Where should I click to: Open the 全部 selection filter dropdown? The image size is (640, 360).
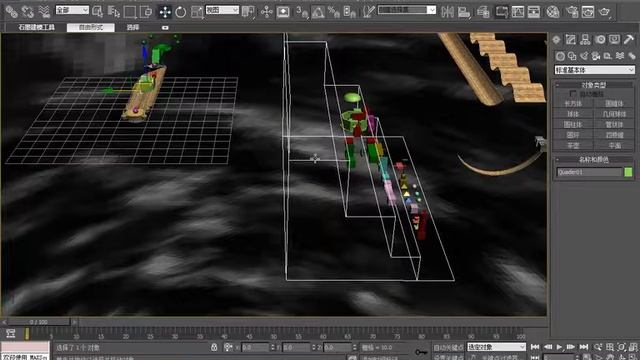[72, 10]
